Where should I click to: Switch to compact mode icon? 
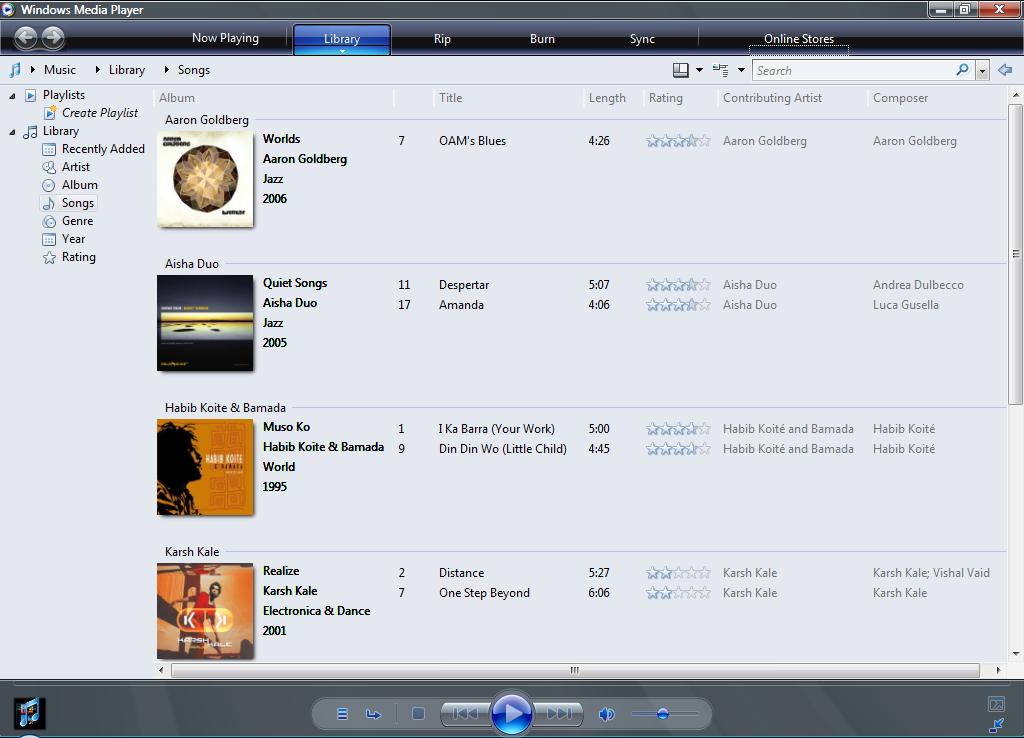997,725
